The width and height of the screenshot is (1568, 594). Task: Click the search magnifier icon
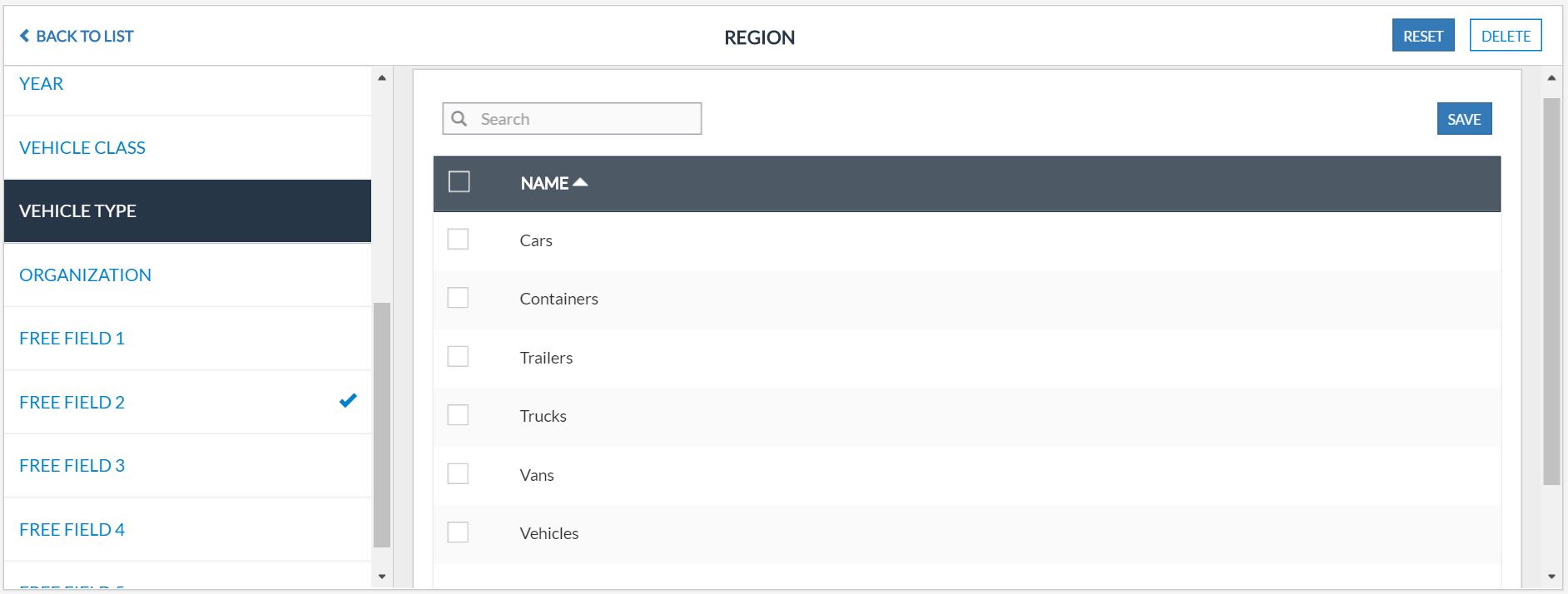(x=459, y=119)
